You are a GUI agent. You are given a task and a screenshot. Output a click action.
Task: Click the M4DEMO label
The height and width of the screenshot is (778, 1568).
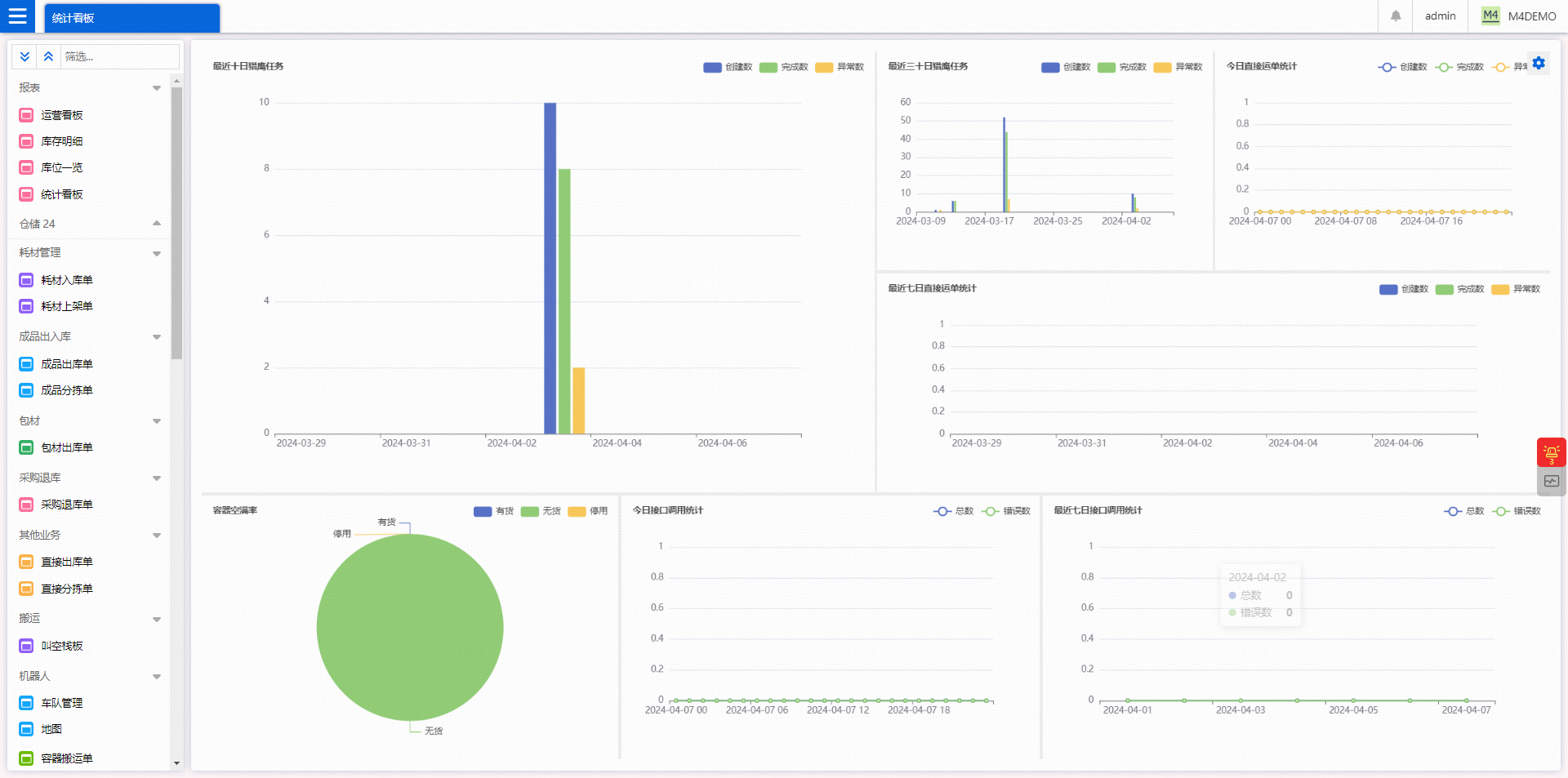click(x=1532, y=16)
